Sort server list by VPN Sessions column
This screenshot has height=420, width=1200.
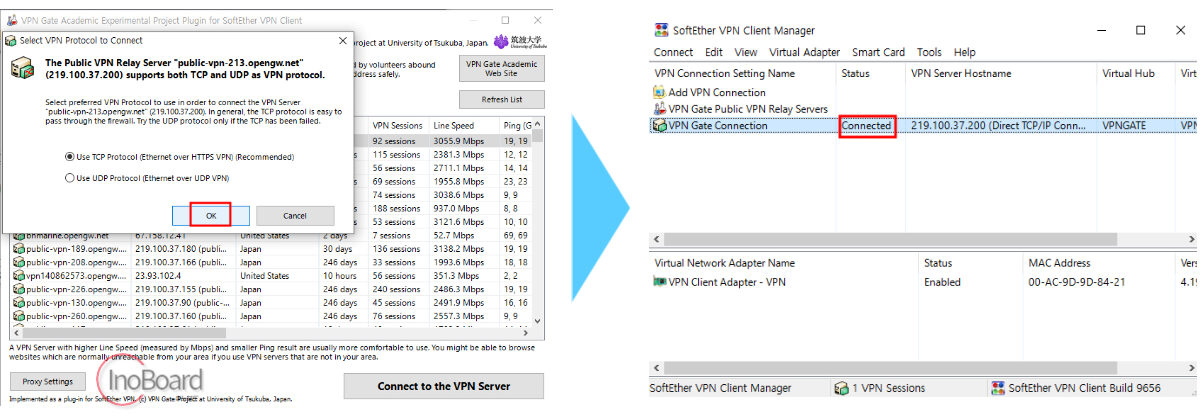coord(399,125)
